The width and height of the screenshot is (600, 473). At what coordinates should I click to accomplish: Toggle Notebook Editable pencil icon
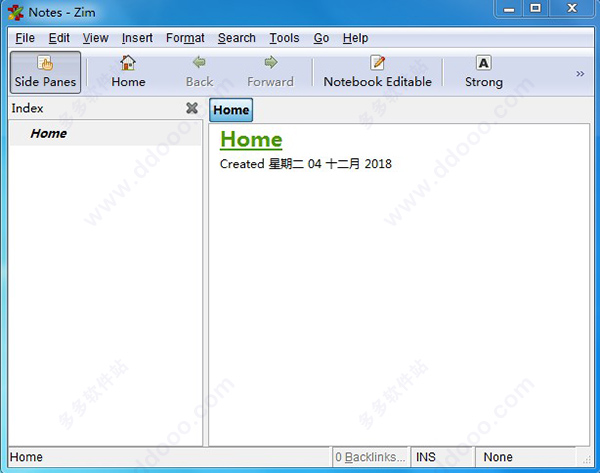click(378, 63)
